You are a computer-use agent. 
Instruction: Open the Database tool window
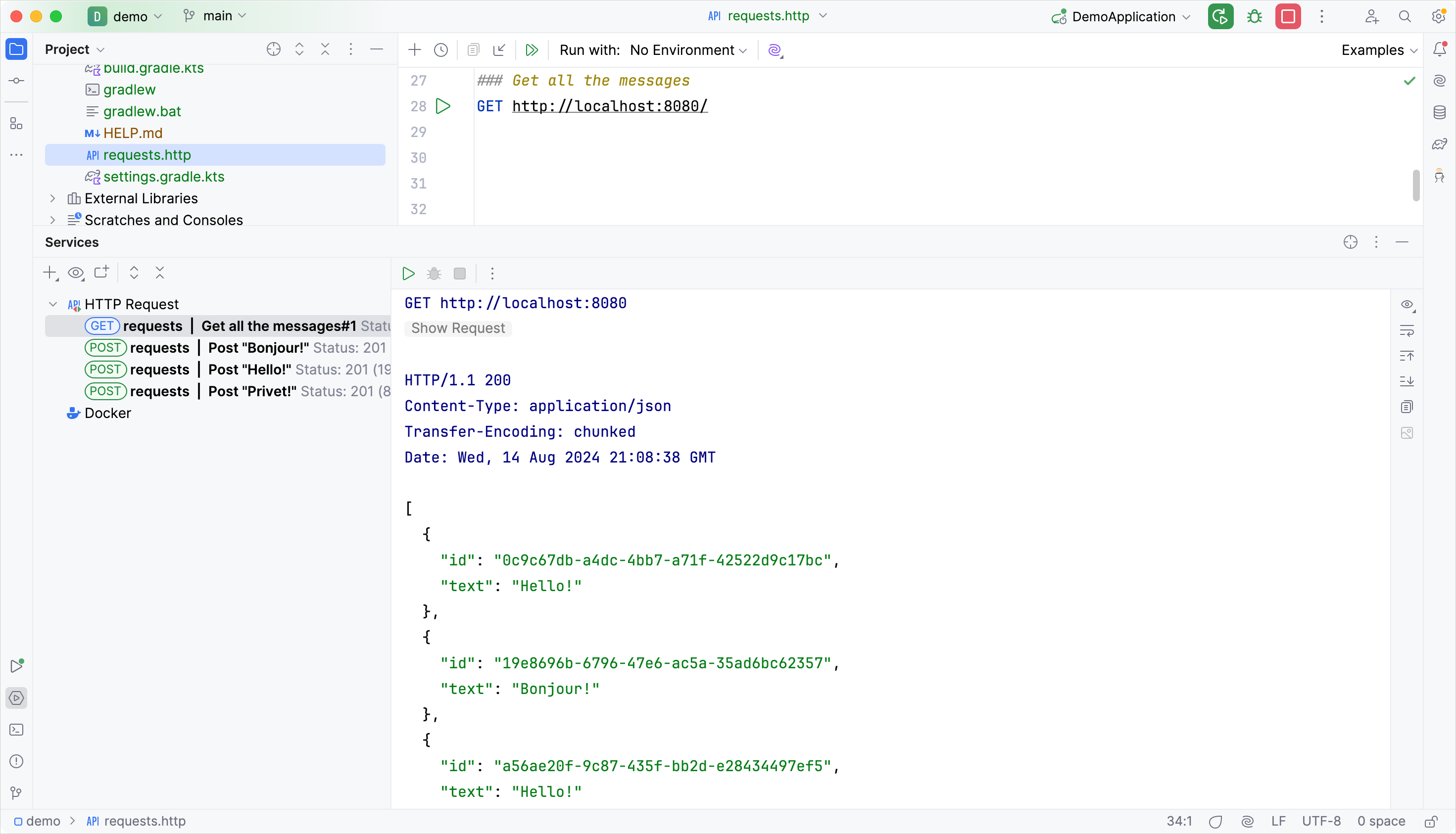coord(1440,112)
